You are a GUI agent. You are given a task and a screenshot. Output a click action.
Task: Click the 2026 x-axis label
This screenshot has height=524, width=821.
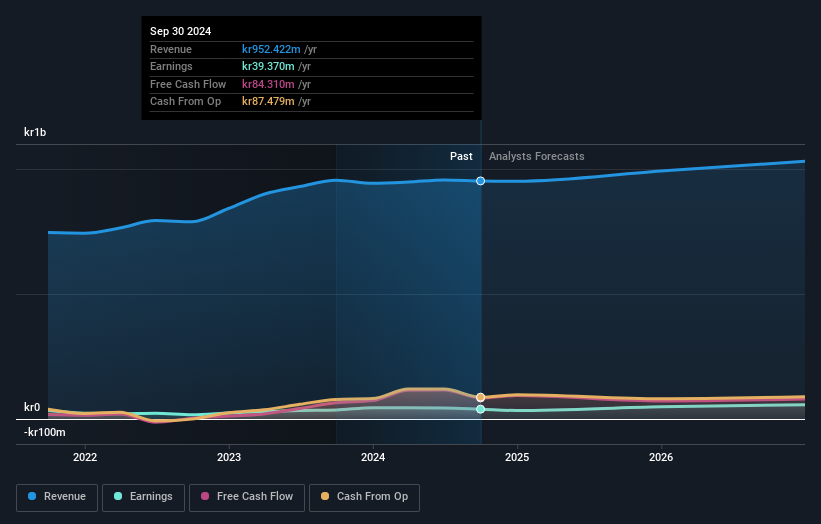click(x=661, y=458)
